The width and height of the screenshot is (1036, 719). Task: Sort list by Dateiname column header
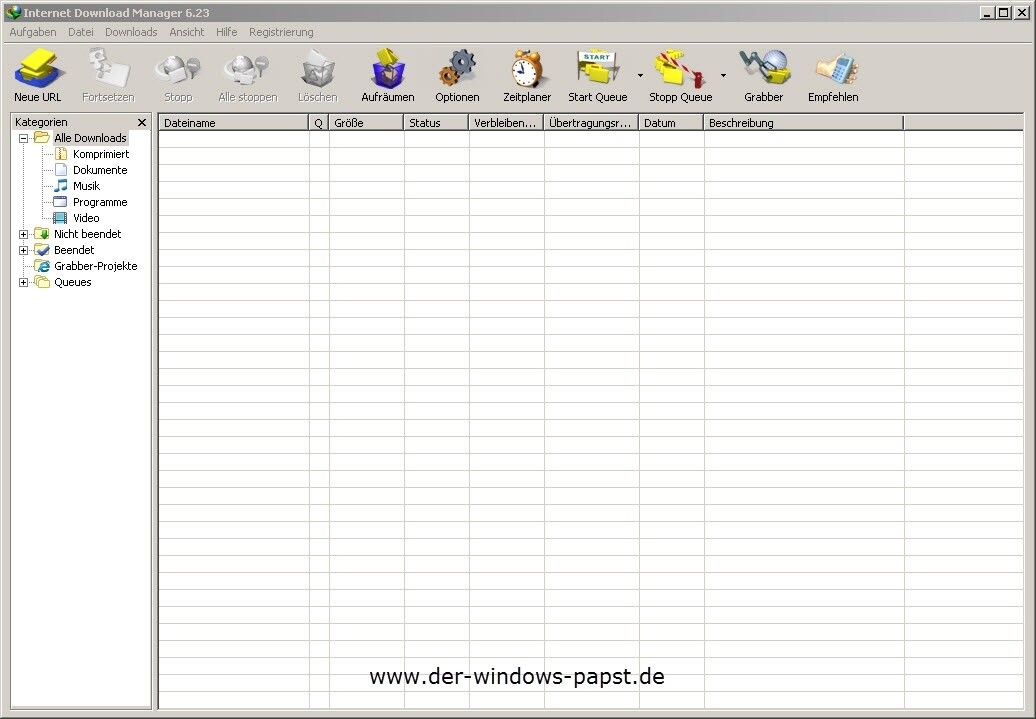tap(232, 123)
